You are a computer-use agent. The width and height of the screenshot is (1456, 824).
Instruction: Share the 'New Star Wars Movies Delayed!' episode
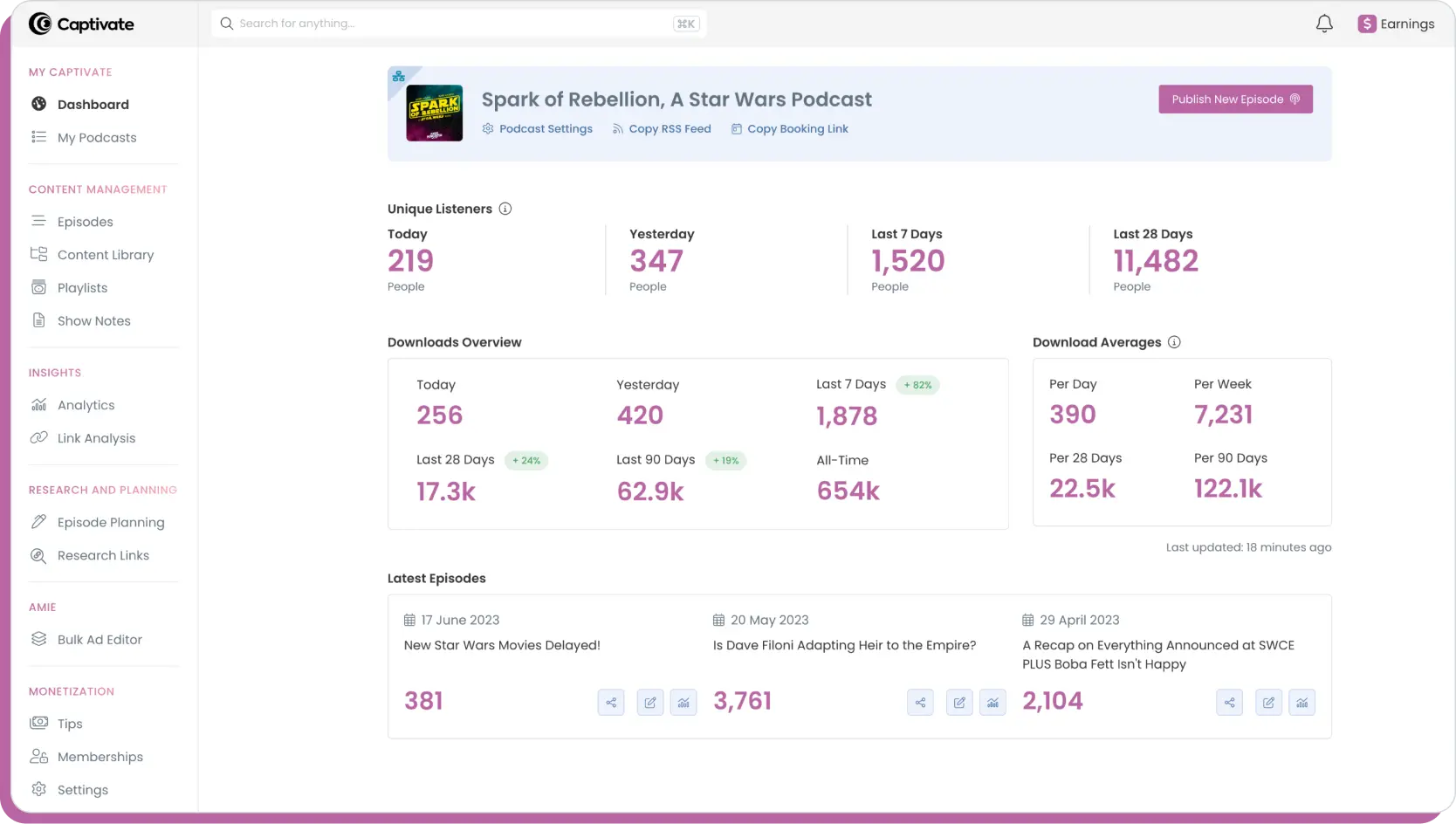point(611,702)
